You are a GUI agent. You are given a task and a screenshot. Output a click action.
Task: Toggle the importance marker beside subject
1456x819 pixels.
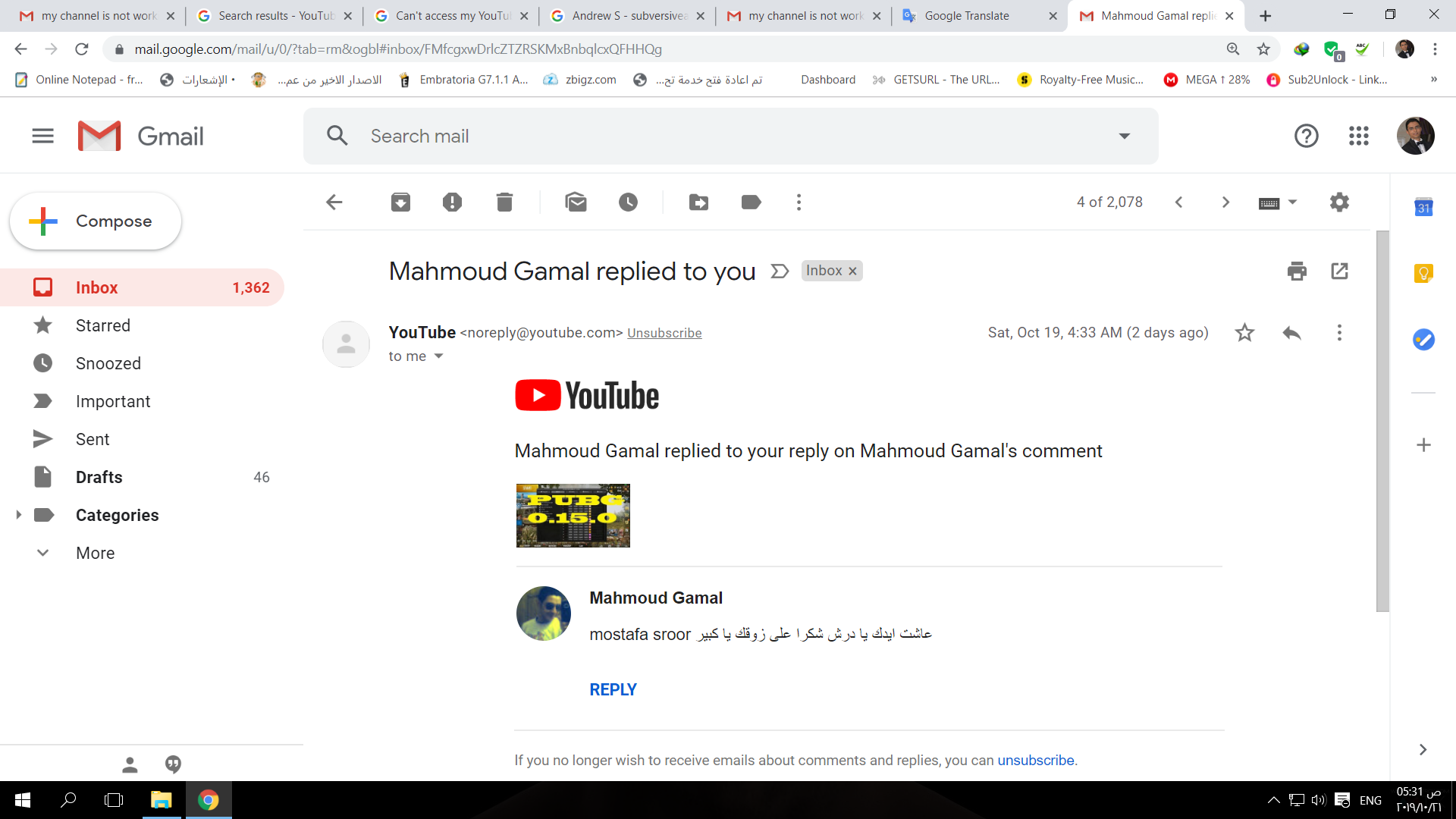click(x=780, y=271)
